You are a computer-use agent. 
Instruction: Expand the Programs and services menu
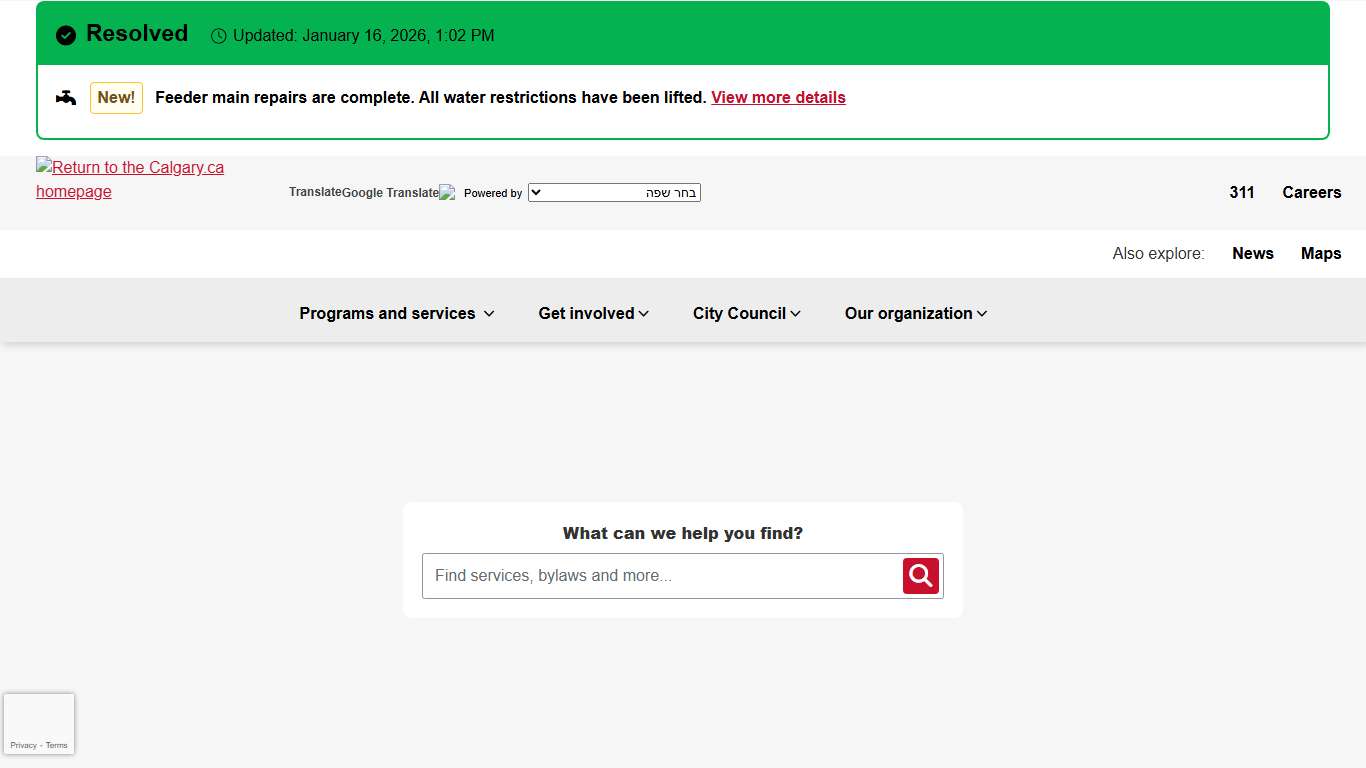coord(397,313)
